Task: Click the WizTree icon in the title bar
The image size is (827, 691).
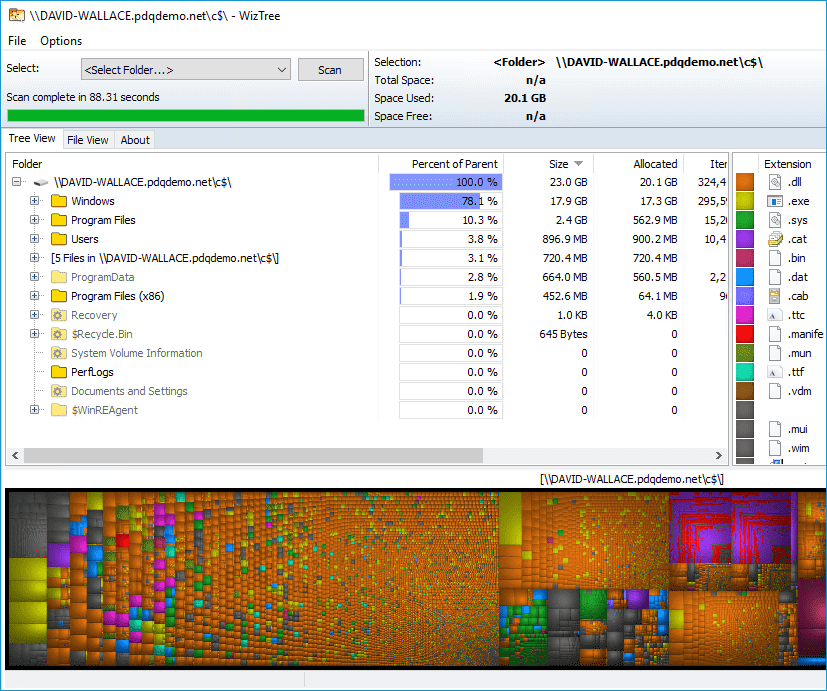Action: coord(16,16)
